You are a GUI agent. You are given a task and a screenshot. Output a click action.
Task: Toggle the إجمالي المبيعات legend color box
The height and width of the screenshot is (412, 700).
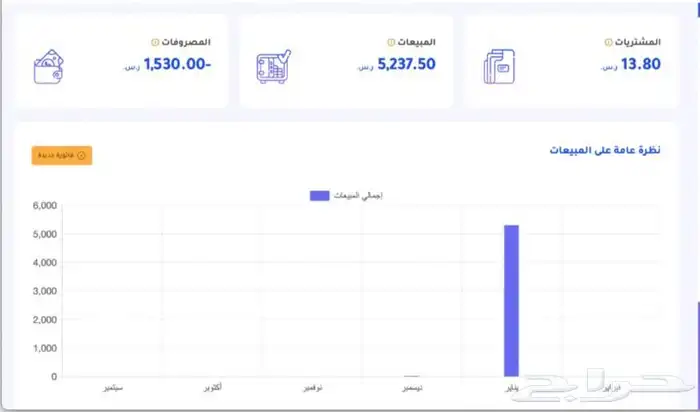[320, 196]
